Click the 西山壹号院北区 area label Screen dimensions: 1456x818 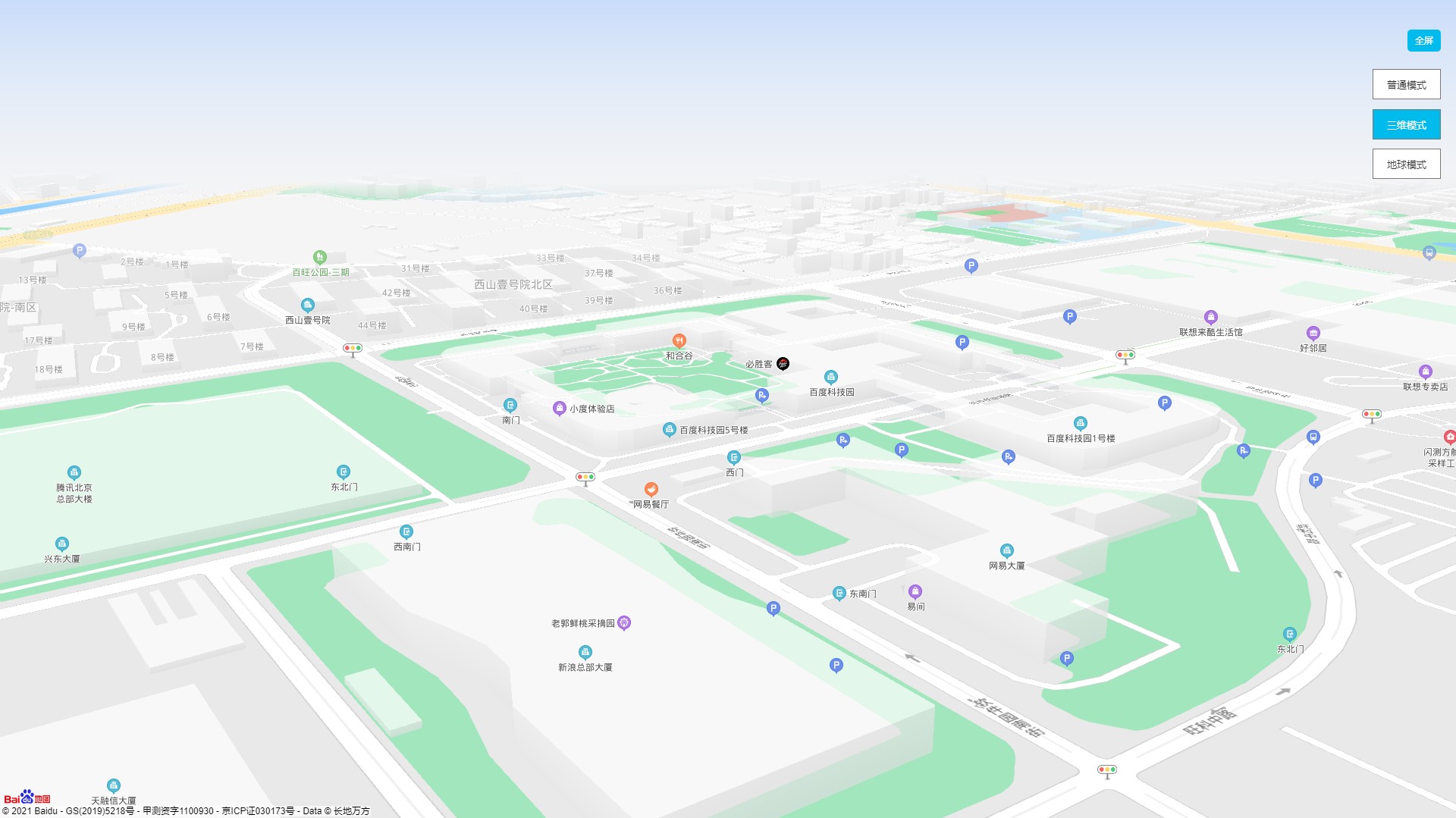[513, 284]
